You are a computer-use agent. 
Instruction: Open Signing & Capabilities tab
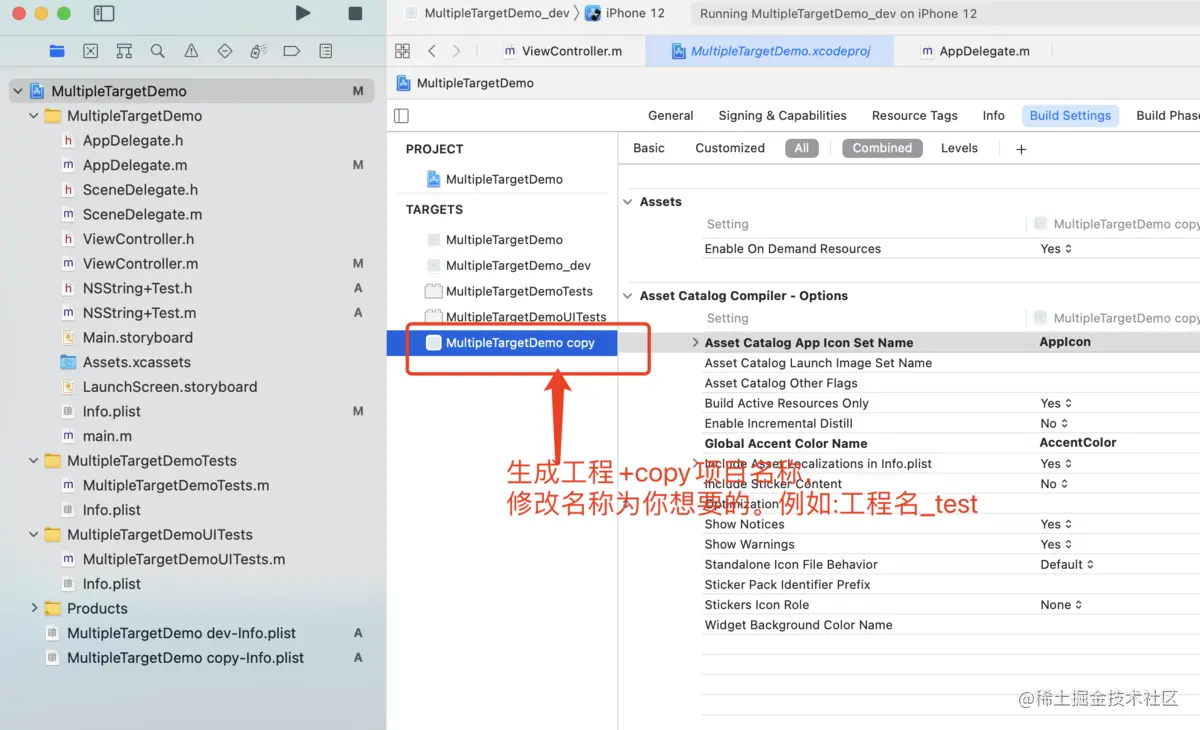coord(782,116)
